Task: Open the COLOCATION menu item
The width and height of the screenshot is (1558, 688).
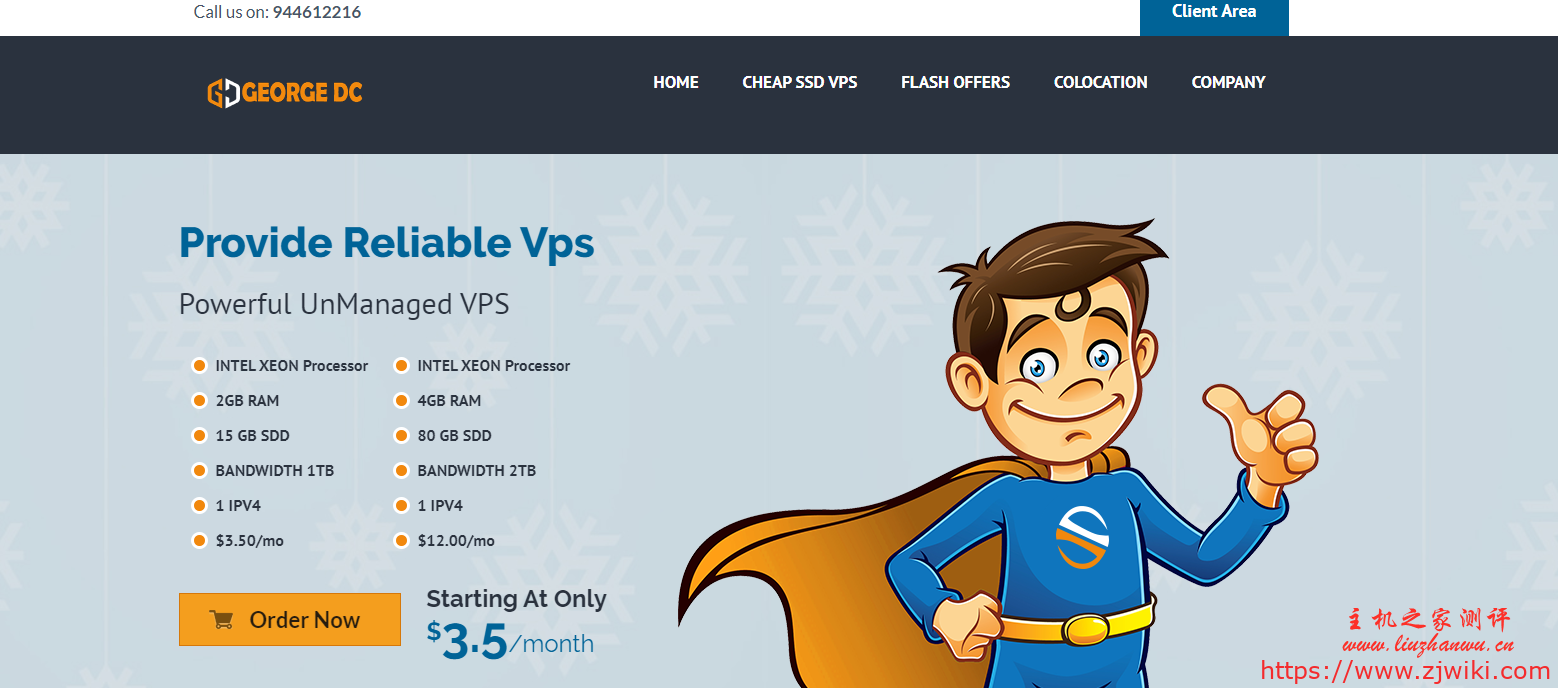Action: tap(1100, 82)
